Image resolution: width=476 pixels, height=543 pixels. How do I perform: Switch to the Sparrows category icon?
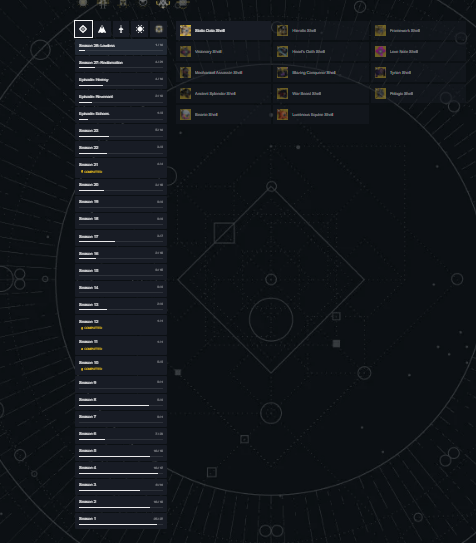point(121,29)
